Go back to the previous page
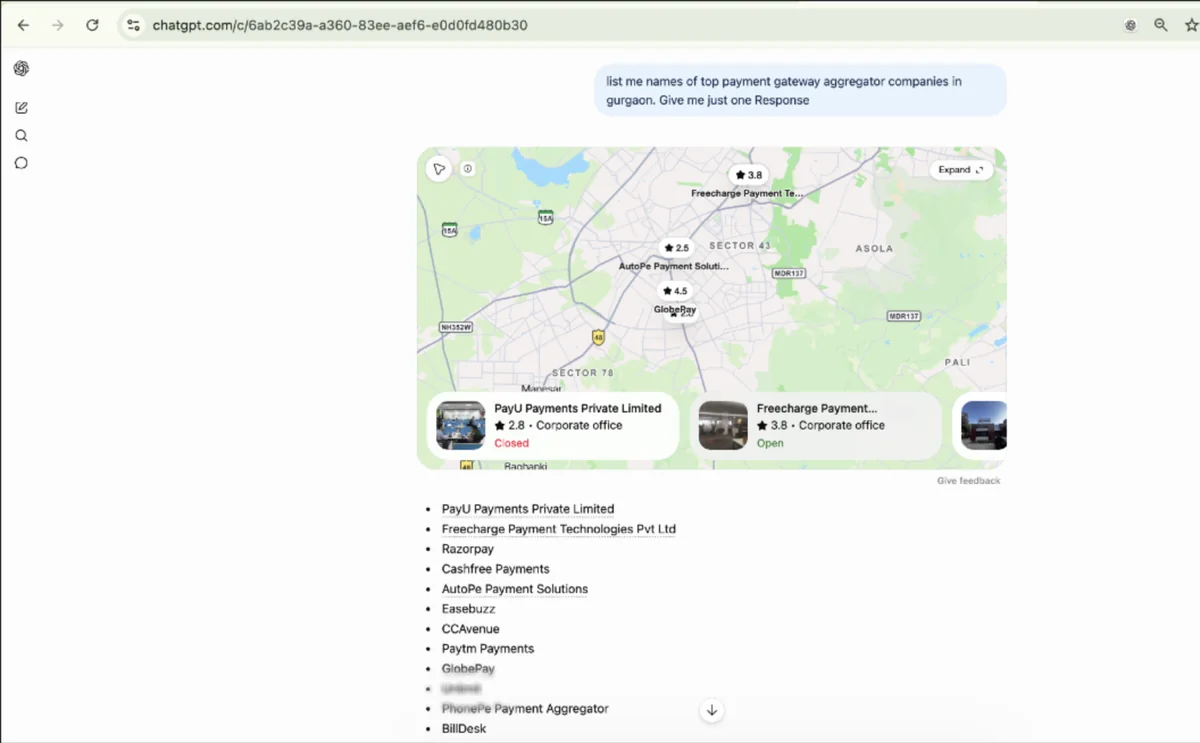1200x743 pixels. (23, 25)
